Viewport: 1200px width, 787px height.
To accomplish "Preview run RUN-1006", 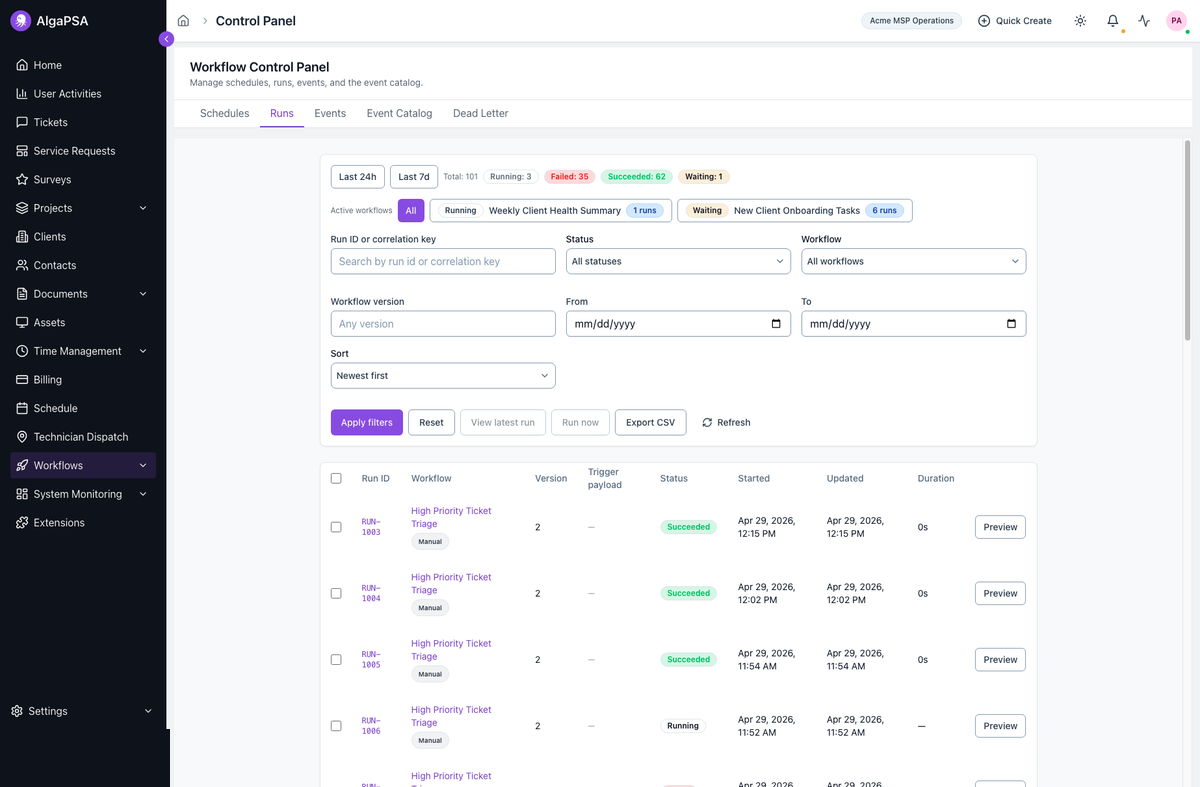I will (1000, 726).
